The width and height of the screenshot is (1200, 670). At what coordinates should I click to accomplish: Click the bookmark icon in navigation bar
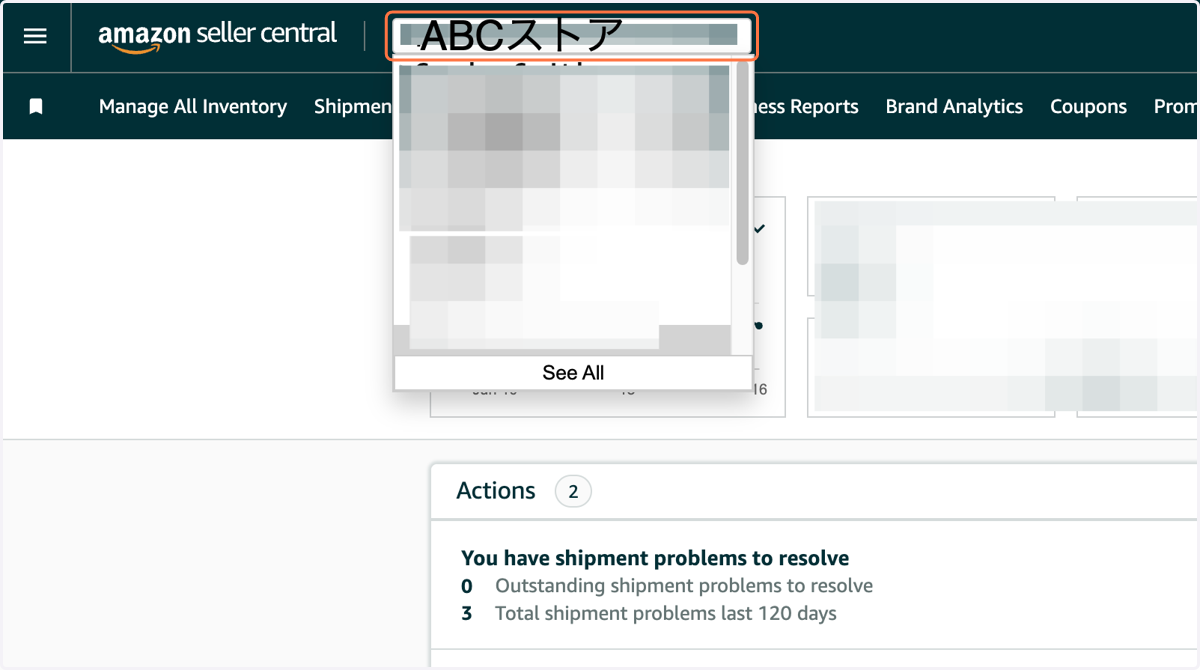click(36, 106)
